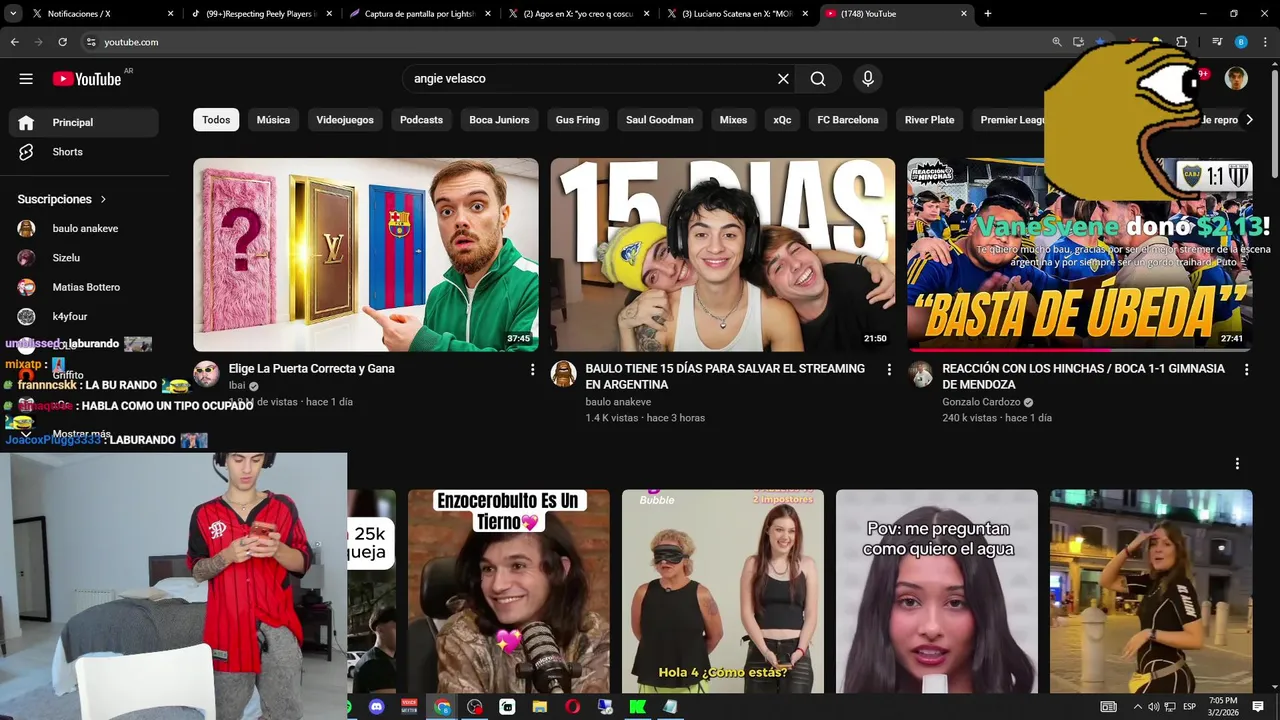The width and height of the screenshot is (1280, 720).
Task: Open the YouTube account avatar menu
Action: tap(1236, 79)
